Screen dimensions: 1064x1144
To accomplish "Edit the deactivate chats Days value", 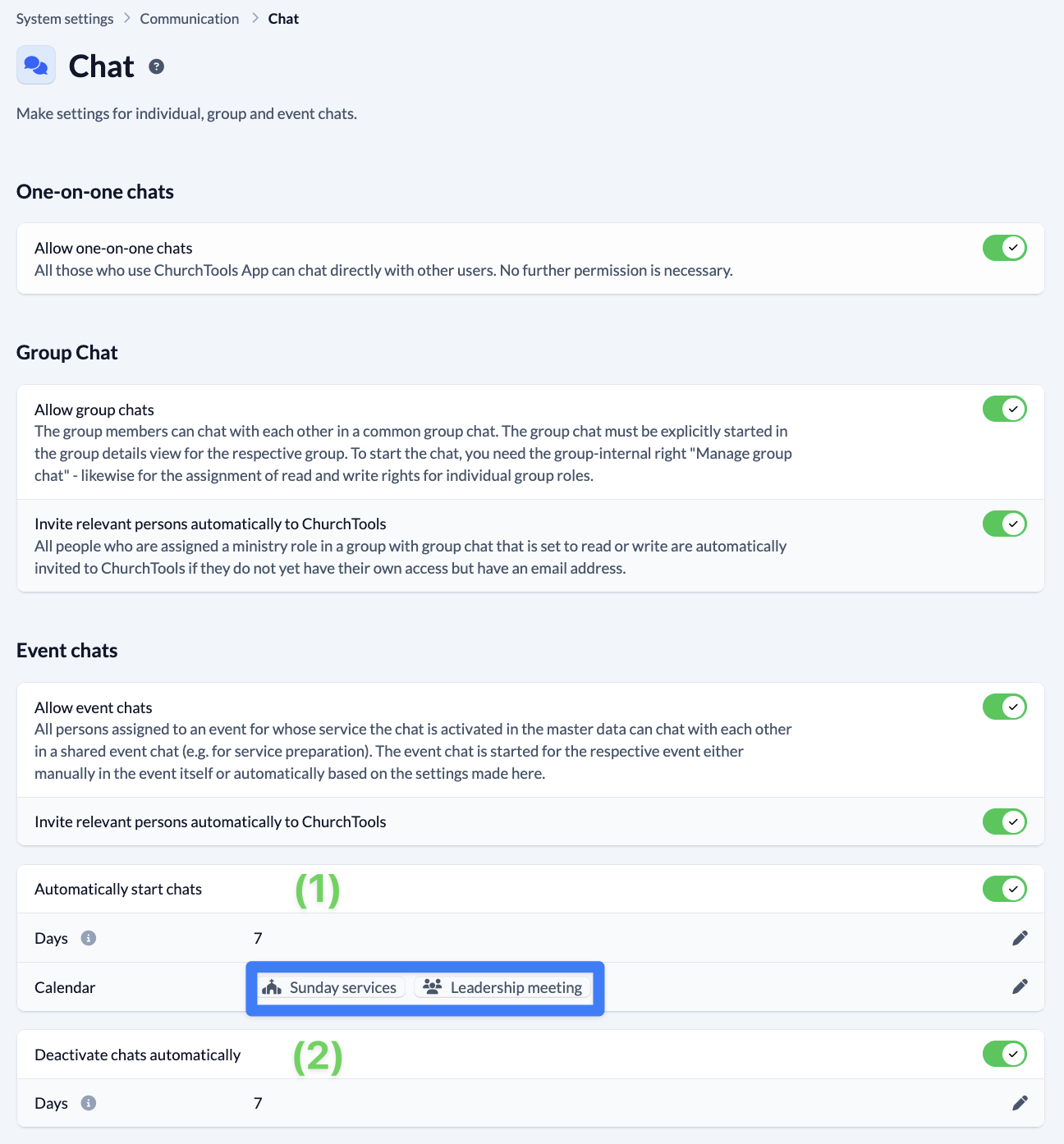I will click(1020, 1103).
